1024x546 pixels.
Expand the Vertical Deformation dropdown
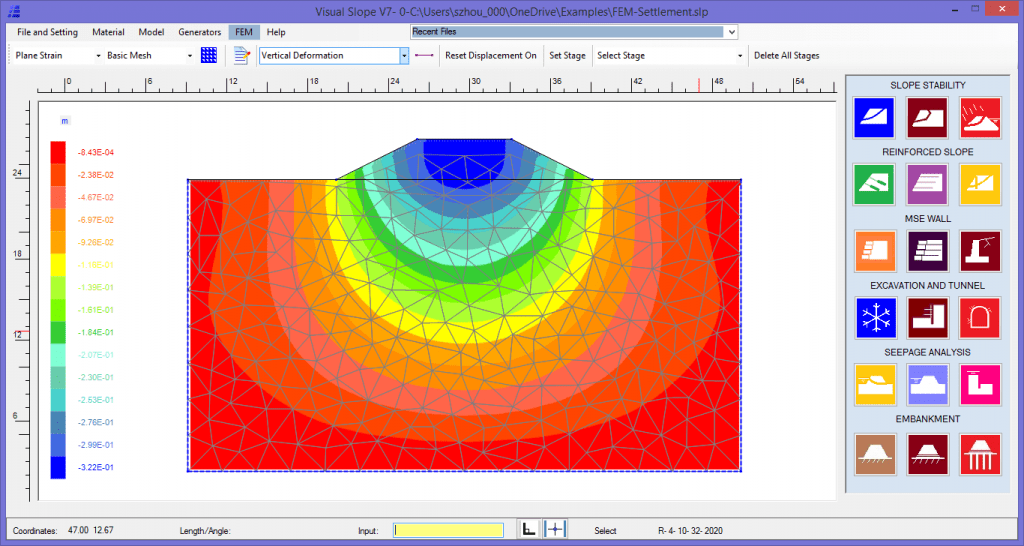(404, 56)
